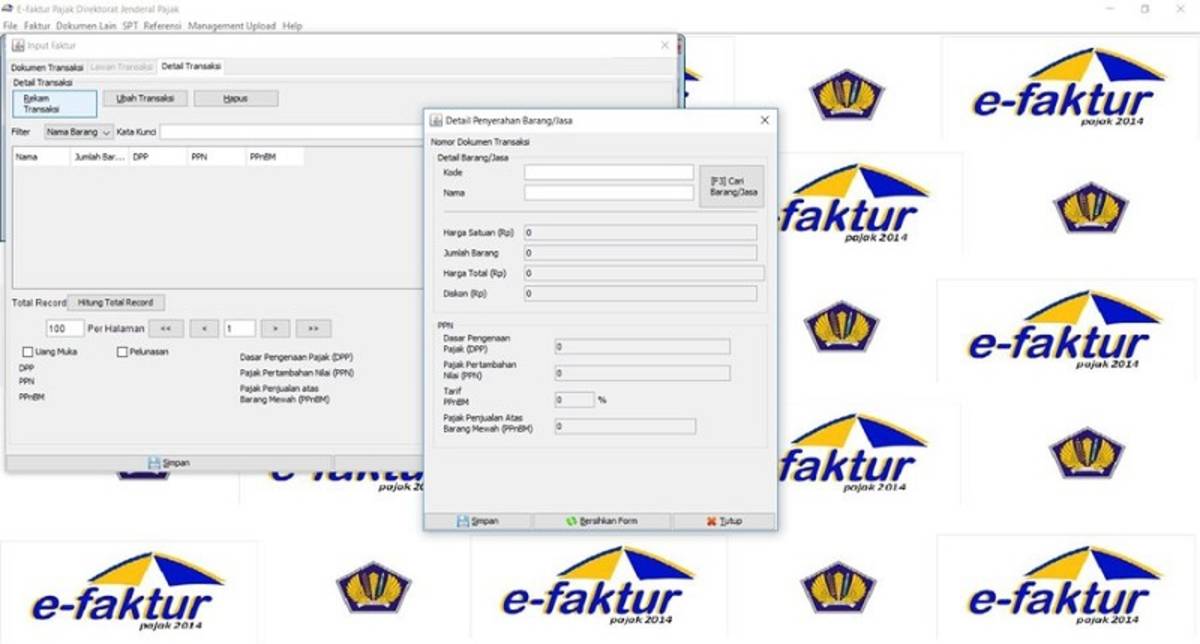Viewport: 1200px width, 644px height.
Task: Tick the Pelunasan checkbox
Action: point(122,352)
